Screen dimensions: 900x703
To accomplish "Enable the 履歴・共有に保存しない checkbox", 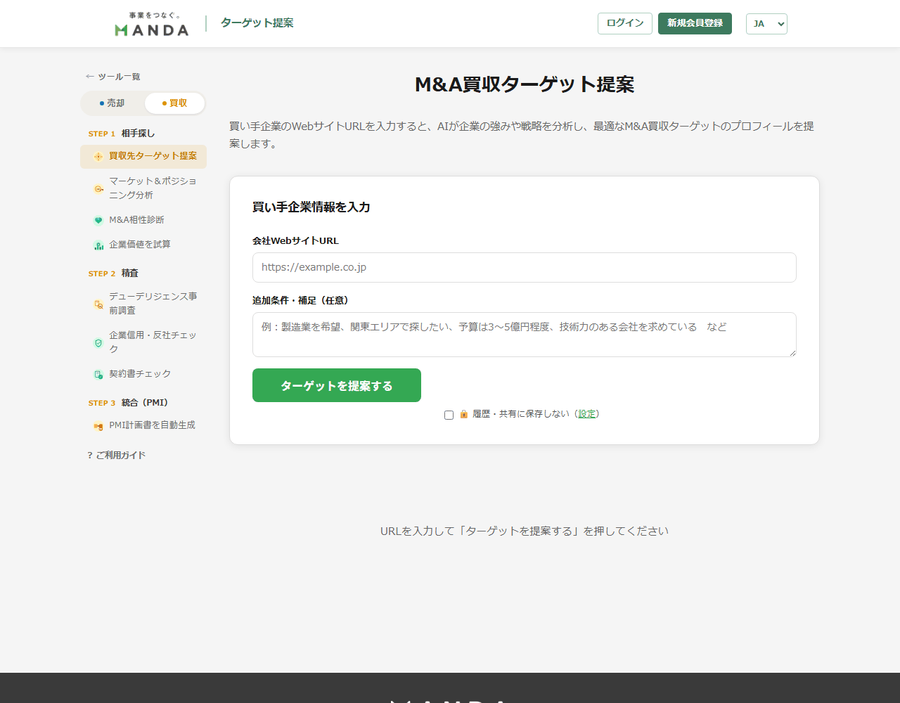I will (x=449, y=415).
